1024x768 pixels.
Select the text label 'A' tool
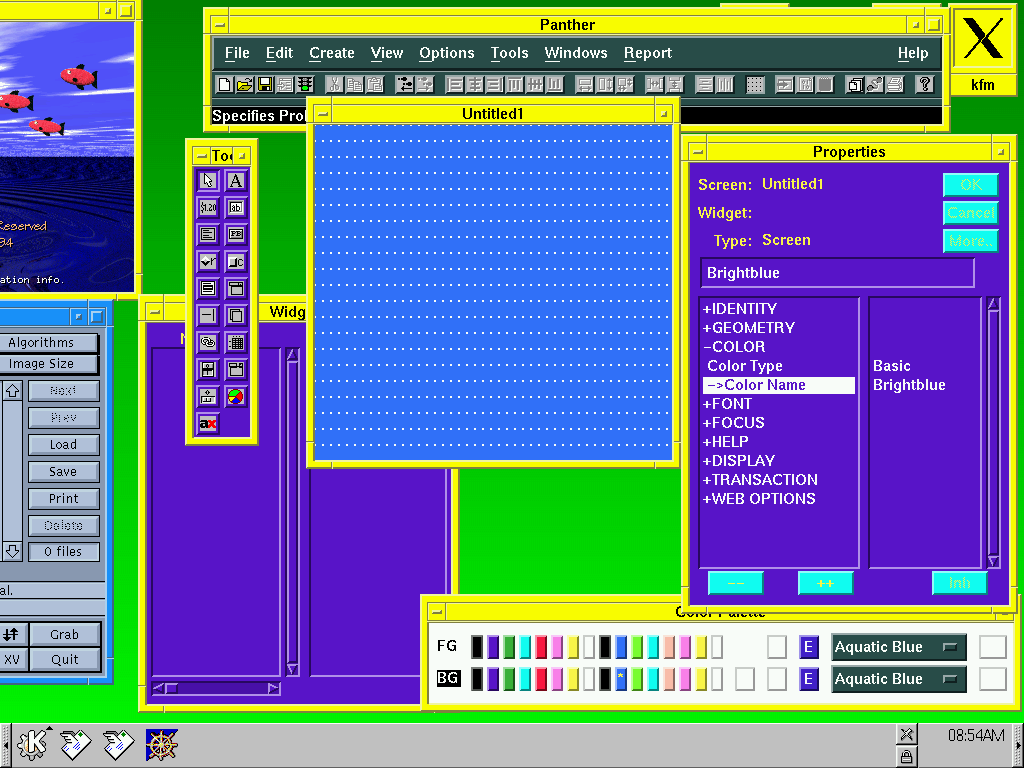tap(235, 181)
